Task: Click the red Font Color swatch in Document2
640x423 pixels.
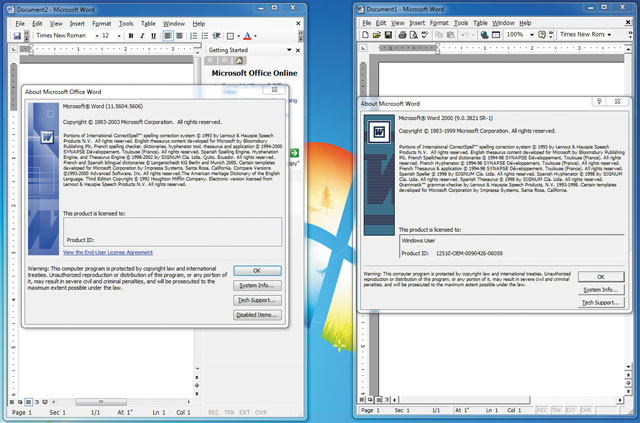Action: click(x=247, y=36)
